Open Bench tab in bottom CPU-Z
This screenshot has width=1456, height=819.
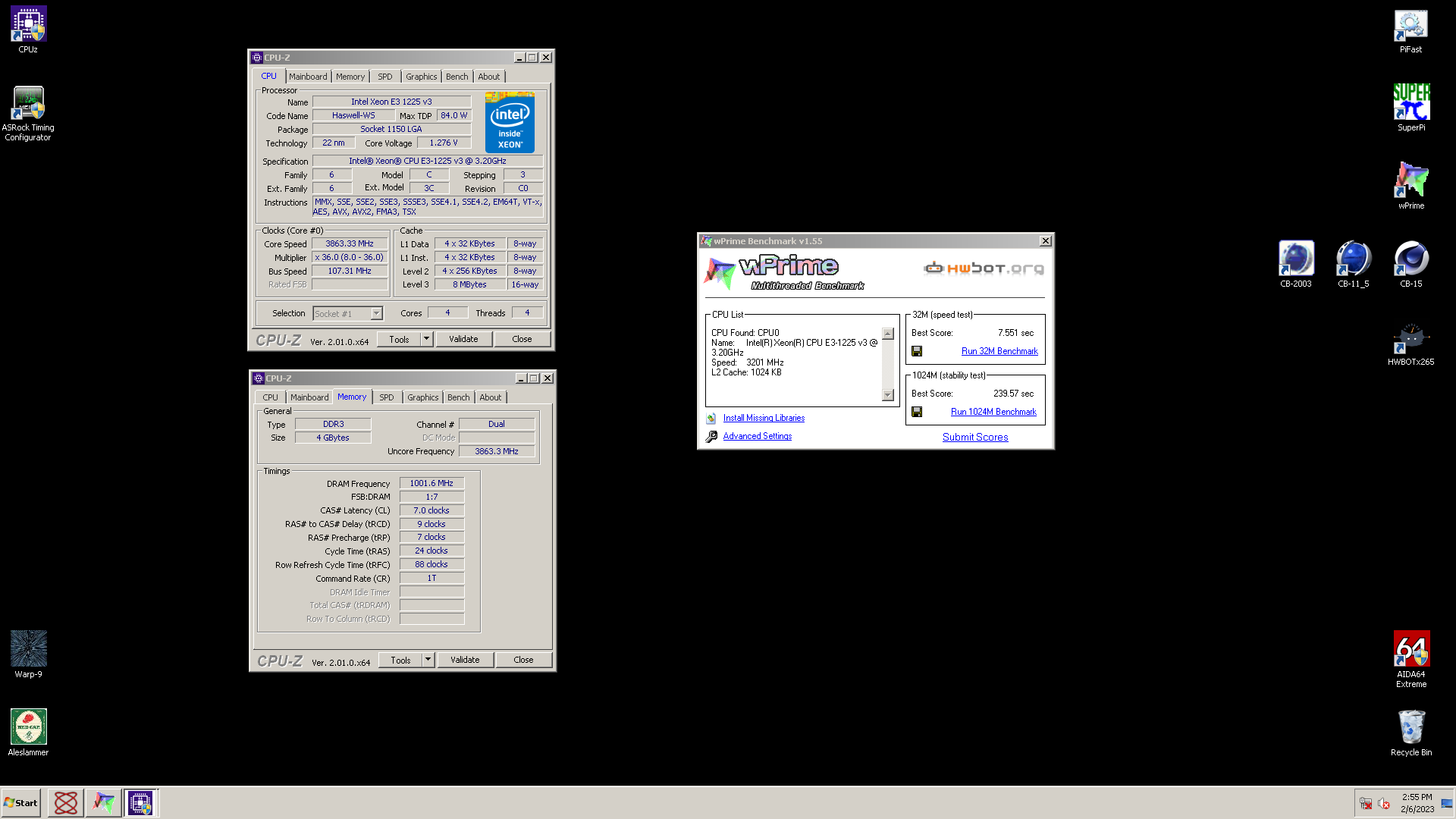click(x=458, y=397)
